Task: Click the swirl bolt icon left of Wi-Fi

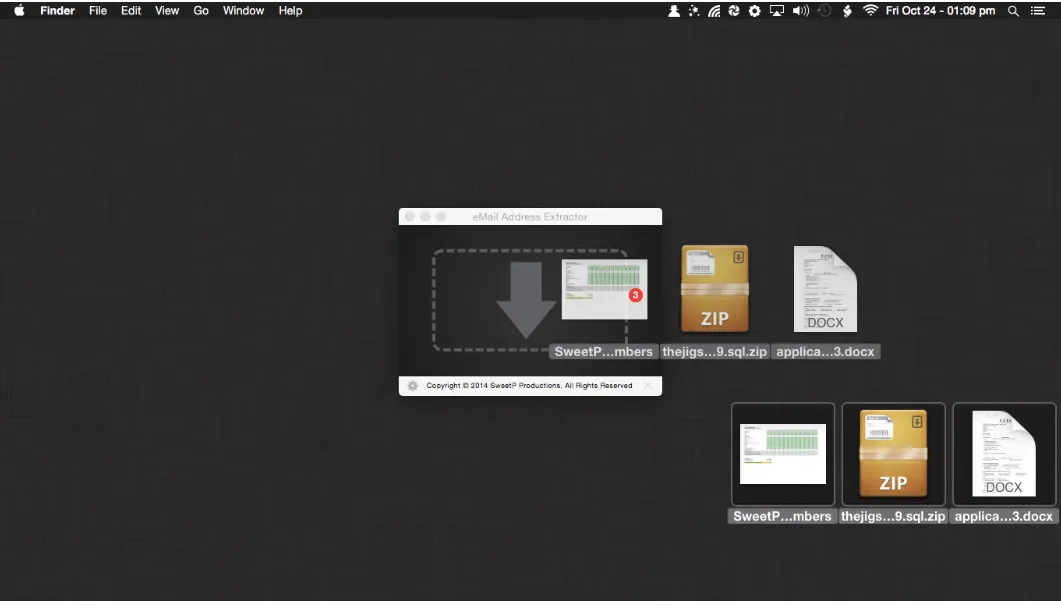Action: [847, 11]
